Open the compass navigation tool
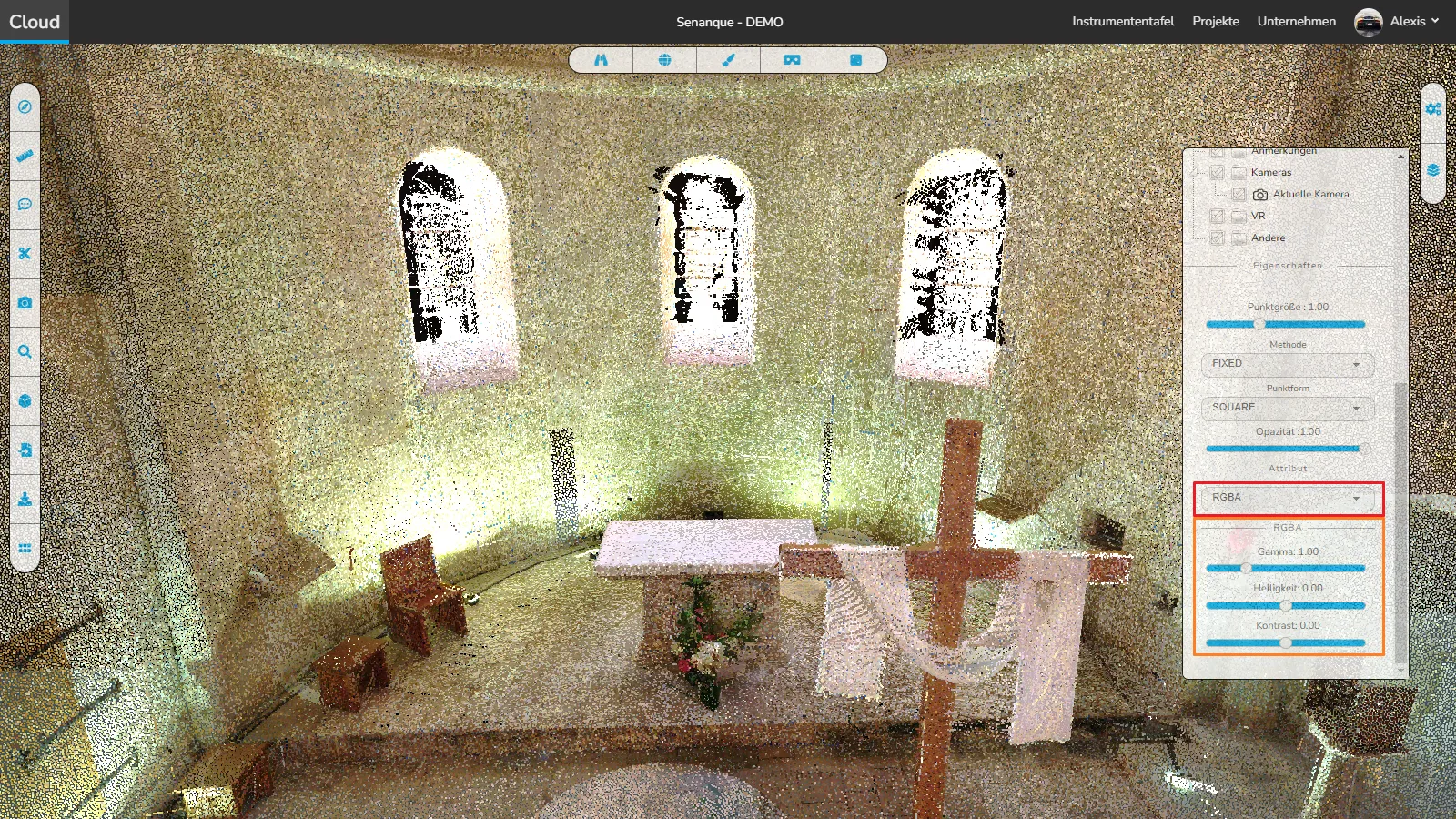The image size is (1456, 819). (25, 107)
